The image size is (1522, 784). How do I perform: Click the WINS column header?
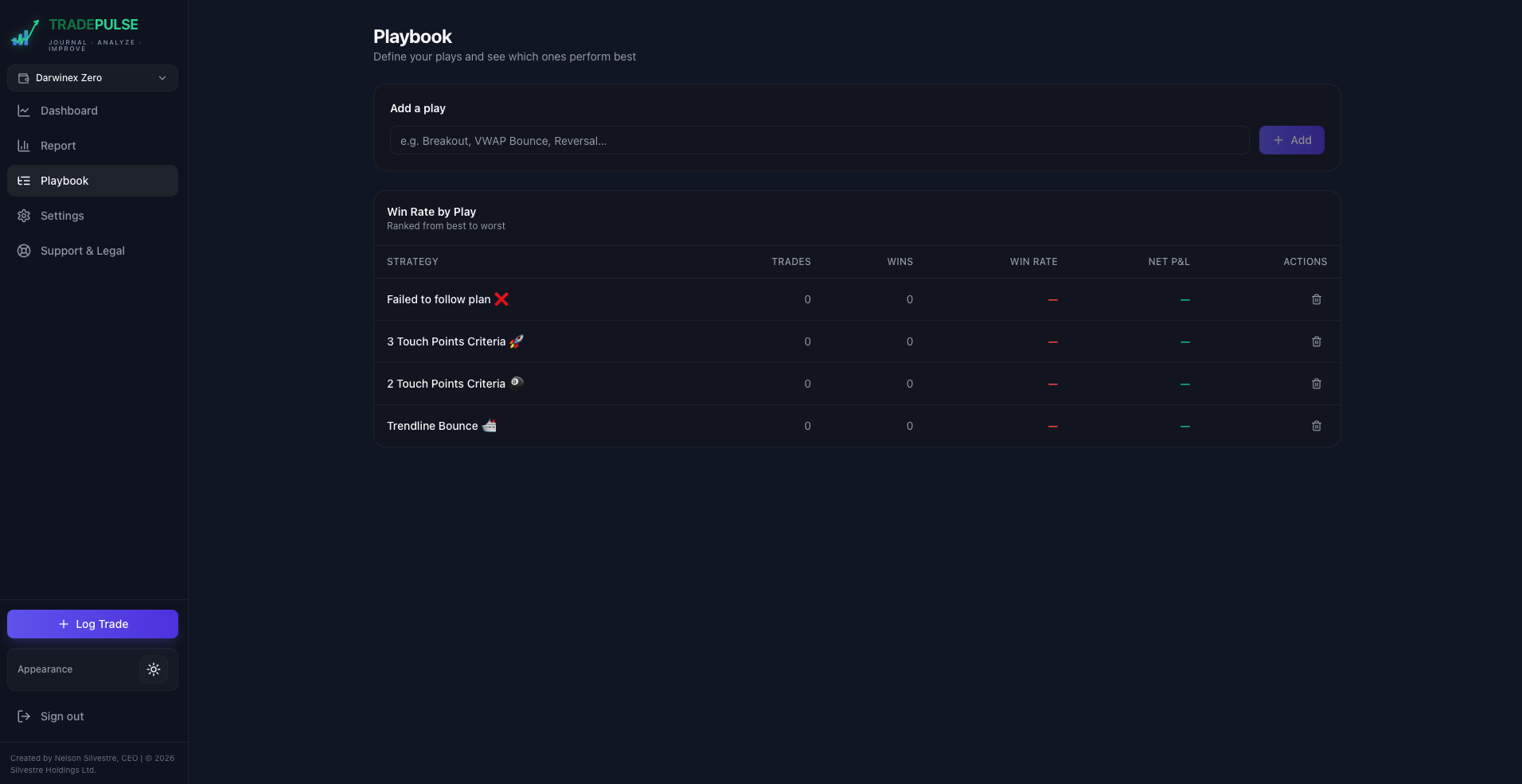(900, 262)
